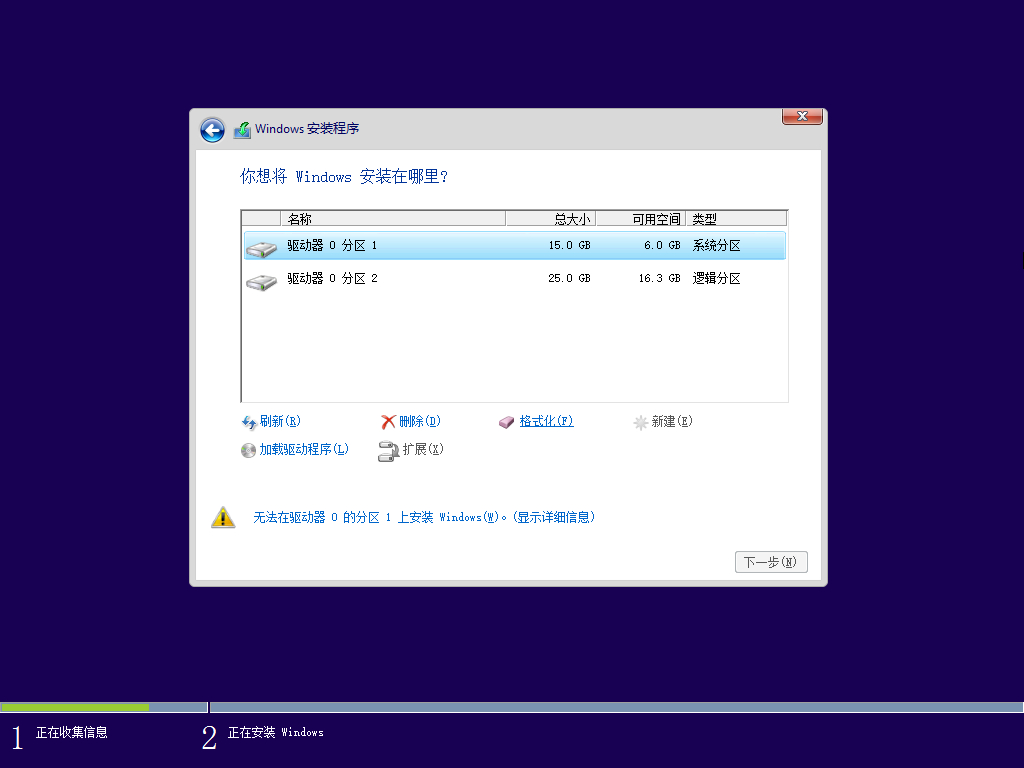
Task: Sort by the 总大小 column header
Action: point(551,219)
